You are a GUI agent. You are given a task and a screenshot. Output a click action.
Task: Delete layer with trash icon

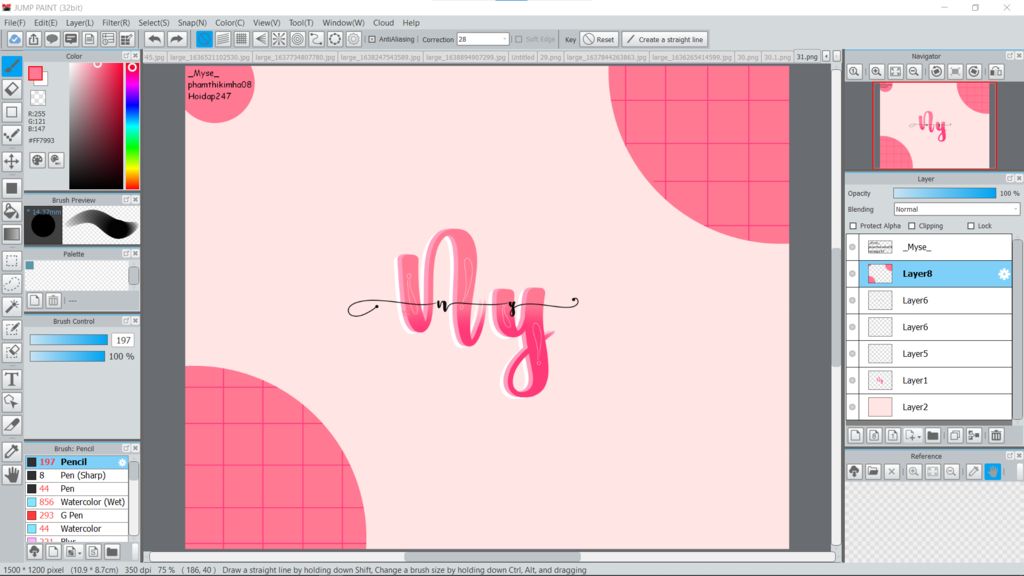[996, 436]
